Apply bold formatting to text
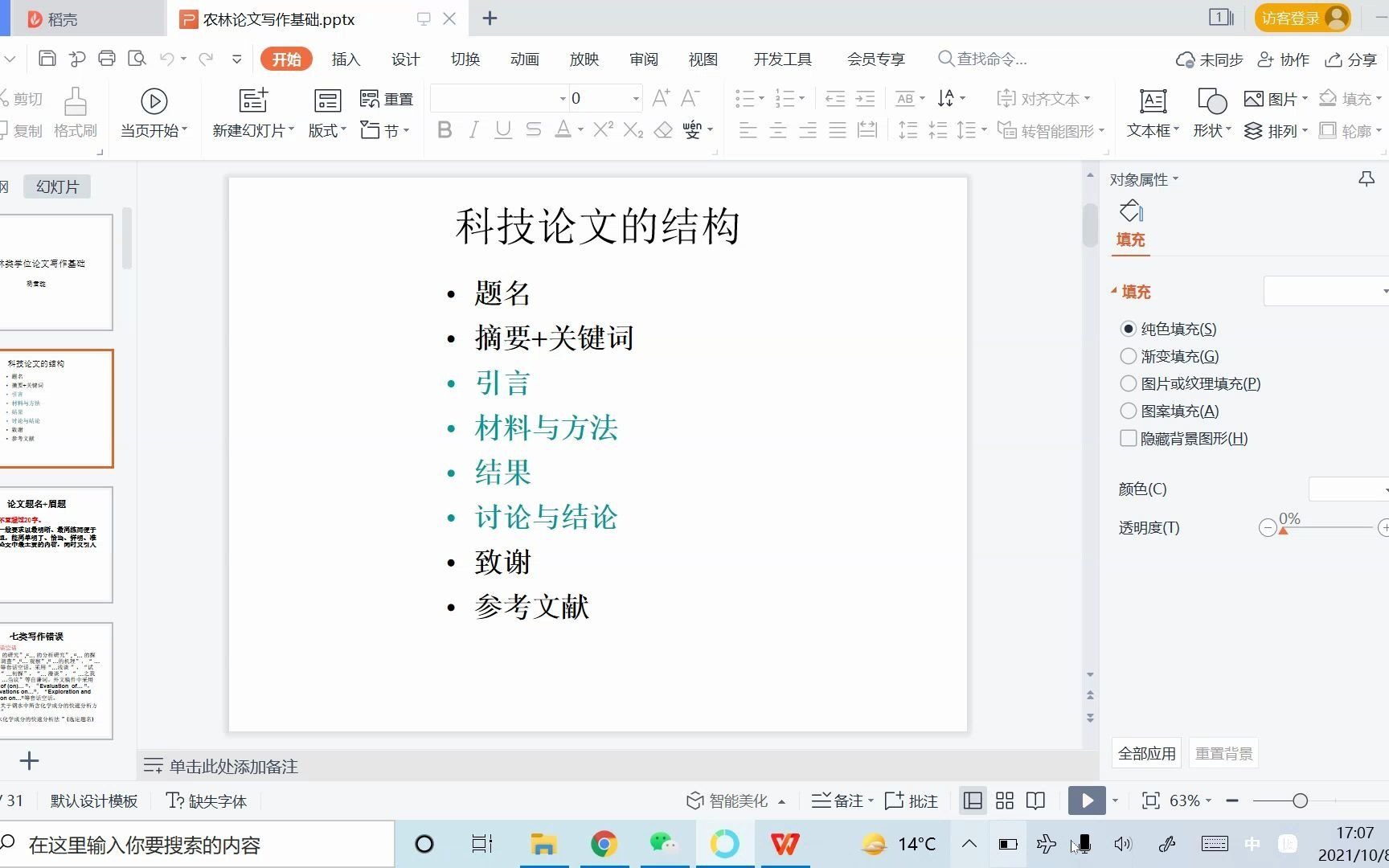Viewport: 1389px width, 868px height. pos(445,129)
